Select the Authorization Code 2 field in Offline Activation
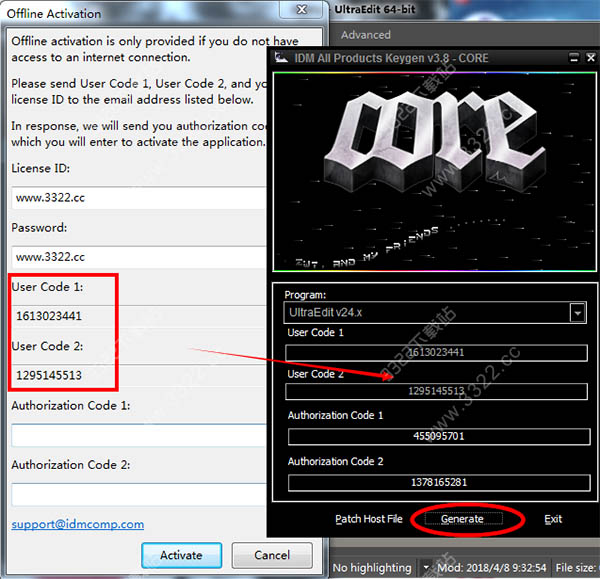Image resolution: width=600 pixels, height=579 pixels. pos(140,494)
